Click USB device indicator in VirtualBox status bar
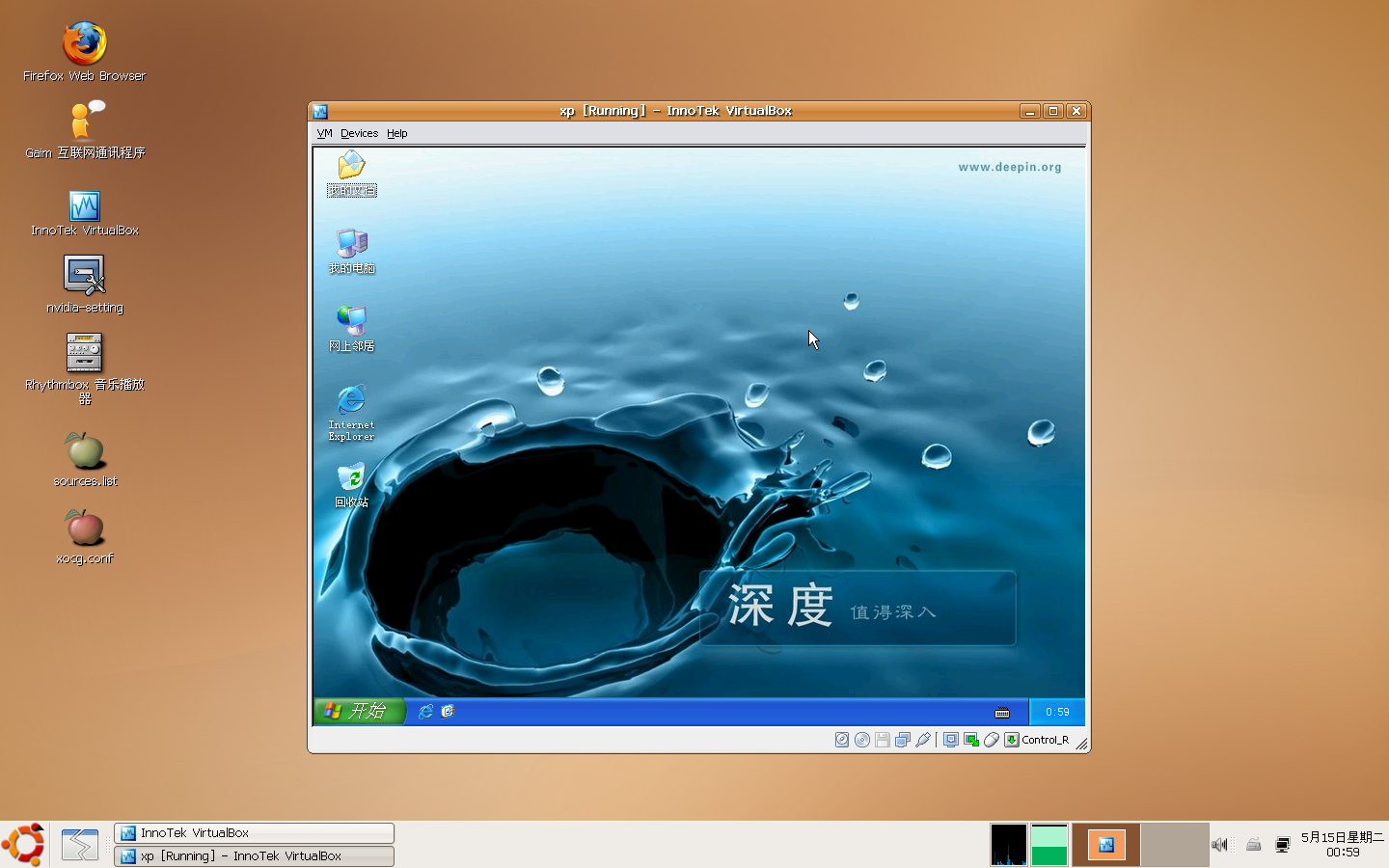The height and width of the screenshot is (868, 1389). point(923,740)
